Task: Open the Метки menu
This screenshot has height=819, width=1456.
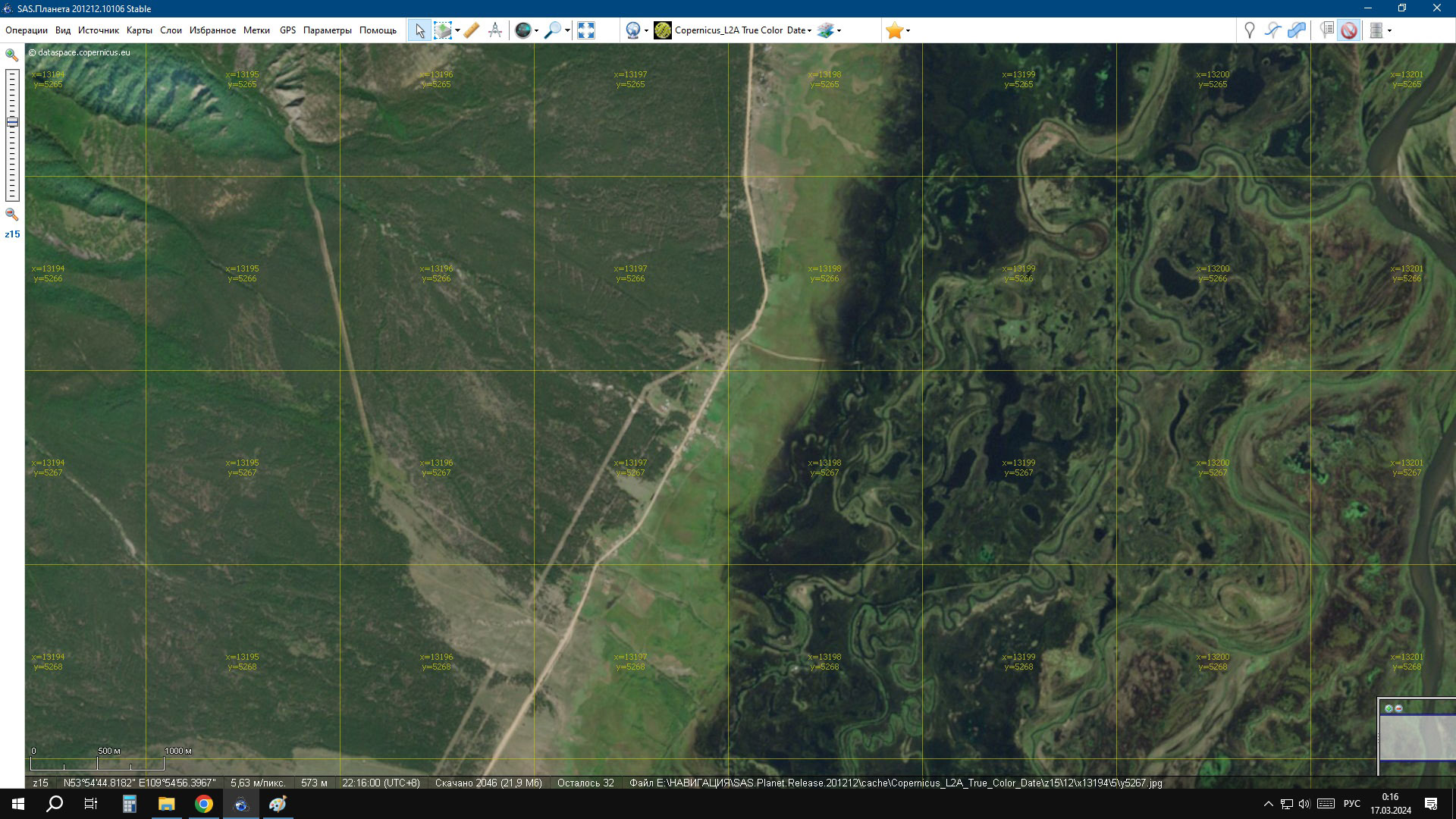Action: (x=256, y=30)
